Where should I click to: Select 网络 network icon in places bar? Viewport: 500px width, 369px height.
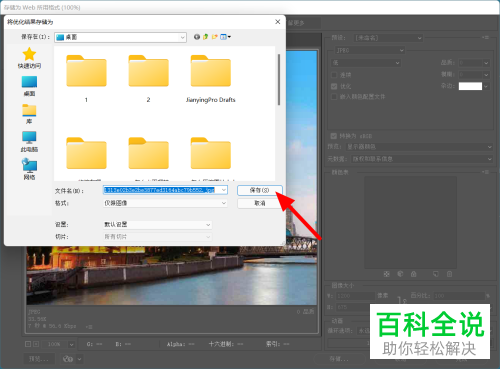click(29, 165)
